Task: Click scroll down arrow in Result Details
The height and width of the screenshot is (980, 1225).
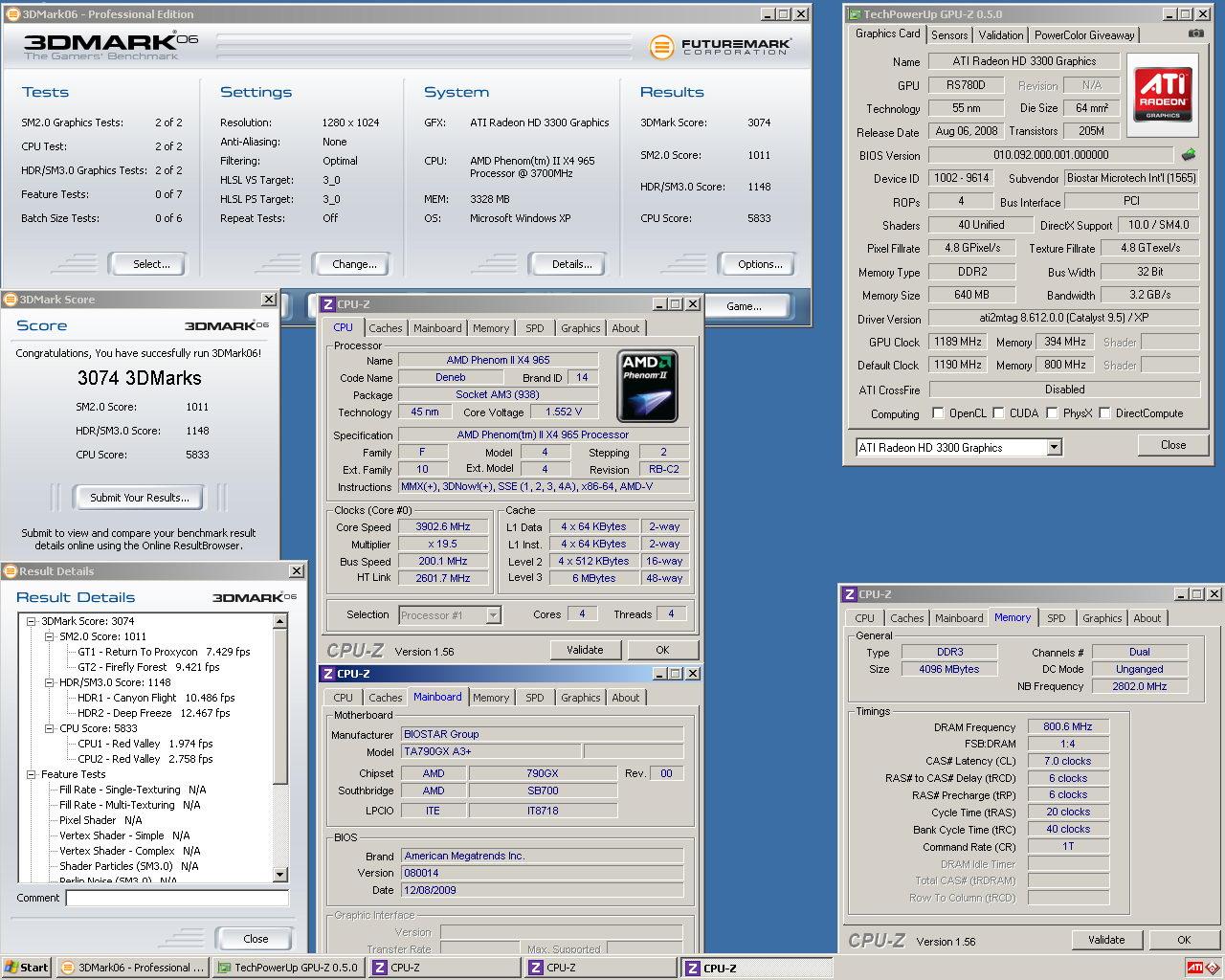Action: tap(280, 874)
